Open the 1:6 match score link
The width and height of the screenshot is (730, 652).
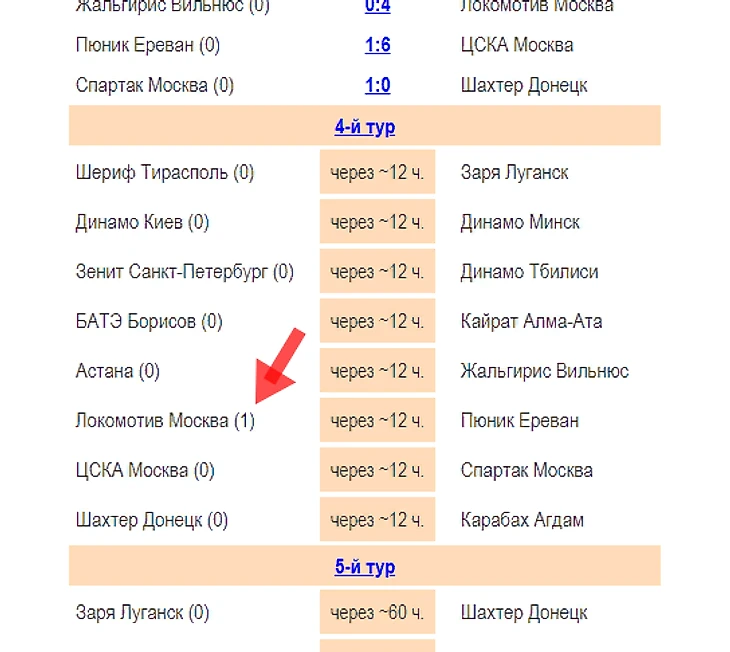[x=377, y=45]
